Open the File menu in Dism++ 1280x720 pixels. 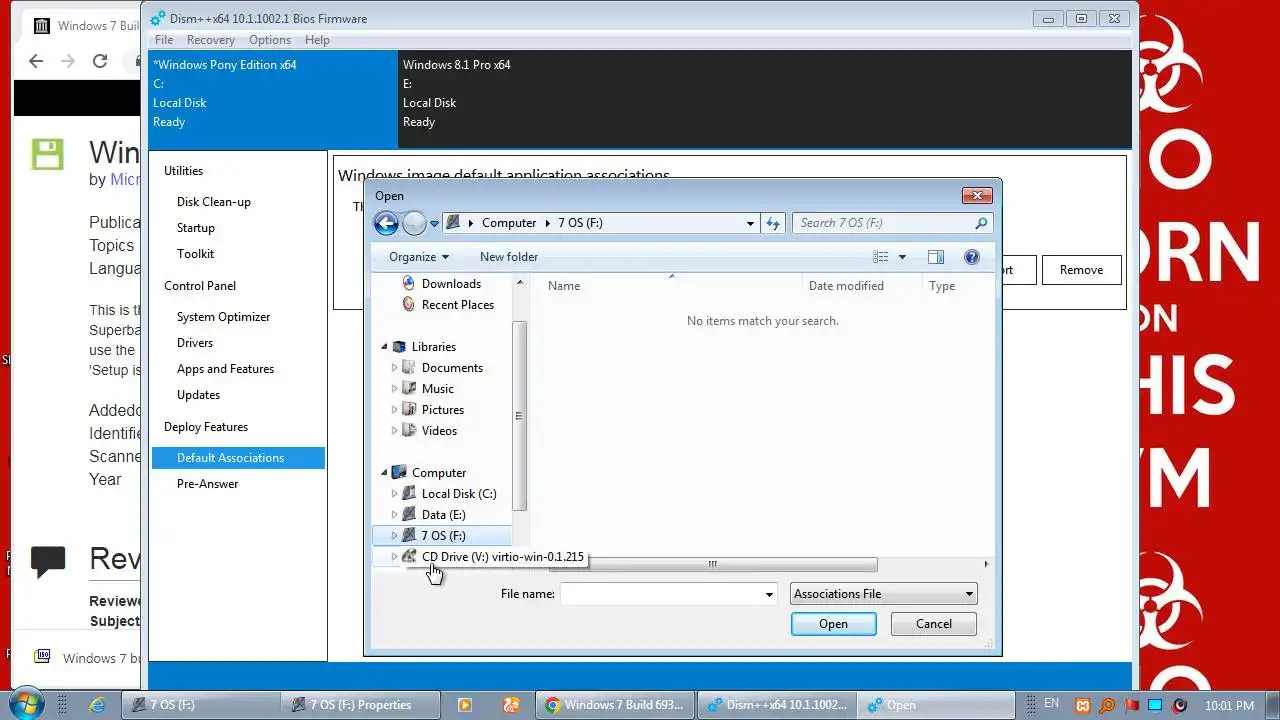(164, 40)
